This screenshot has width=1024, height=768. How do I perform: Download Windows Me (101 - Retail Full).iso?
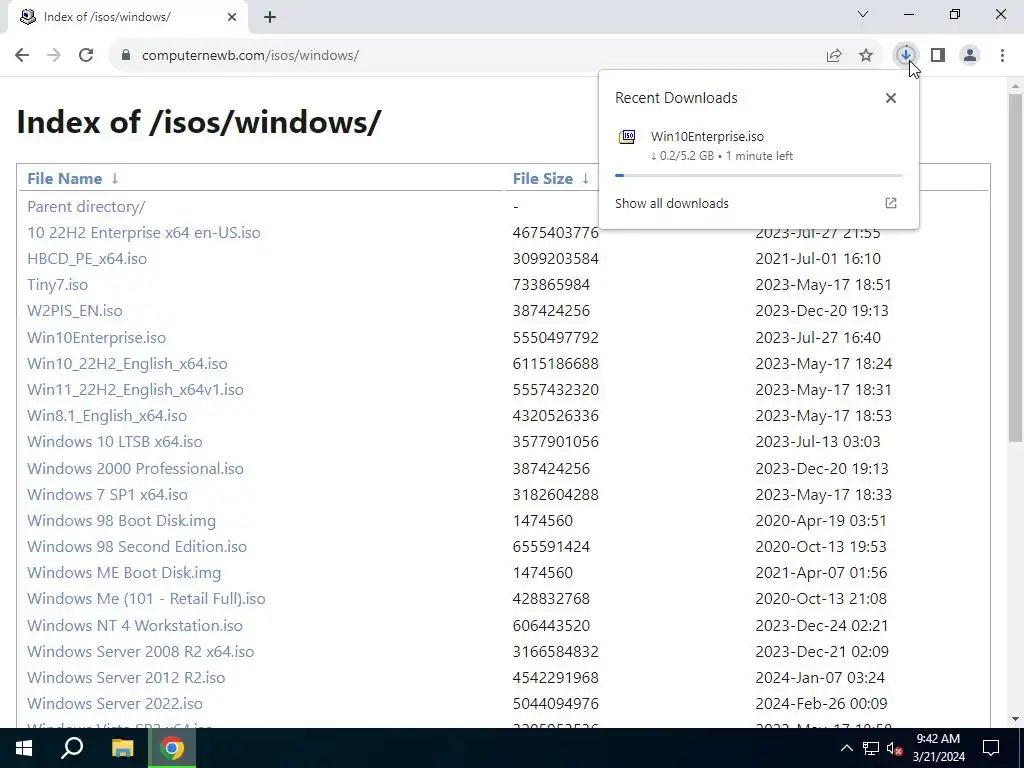(146, 599)
